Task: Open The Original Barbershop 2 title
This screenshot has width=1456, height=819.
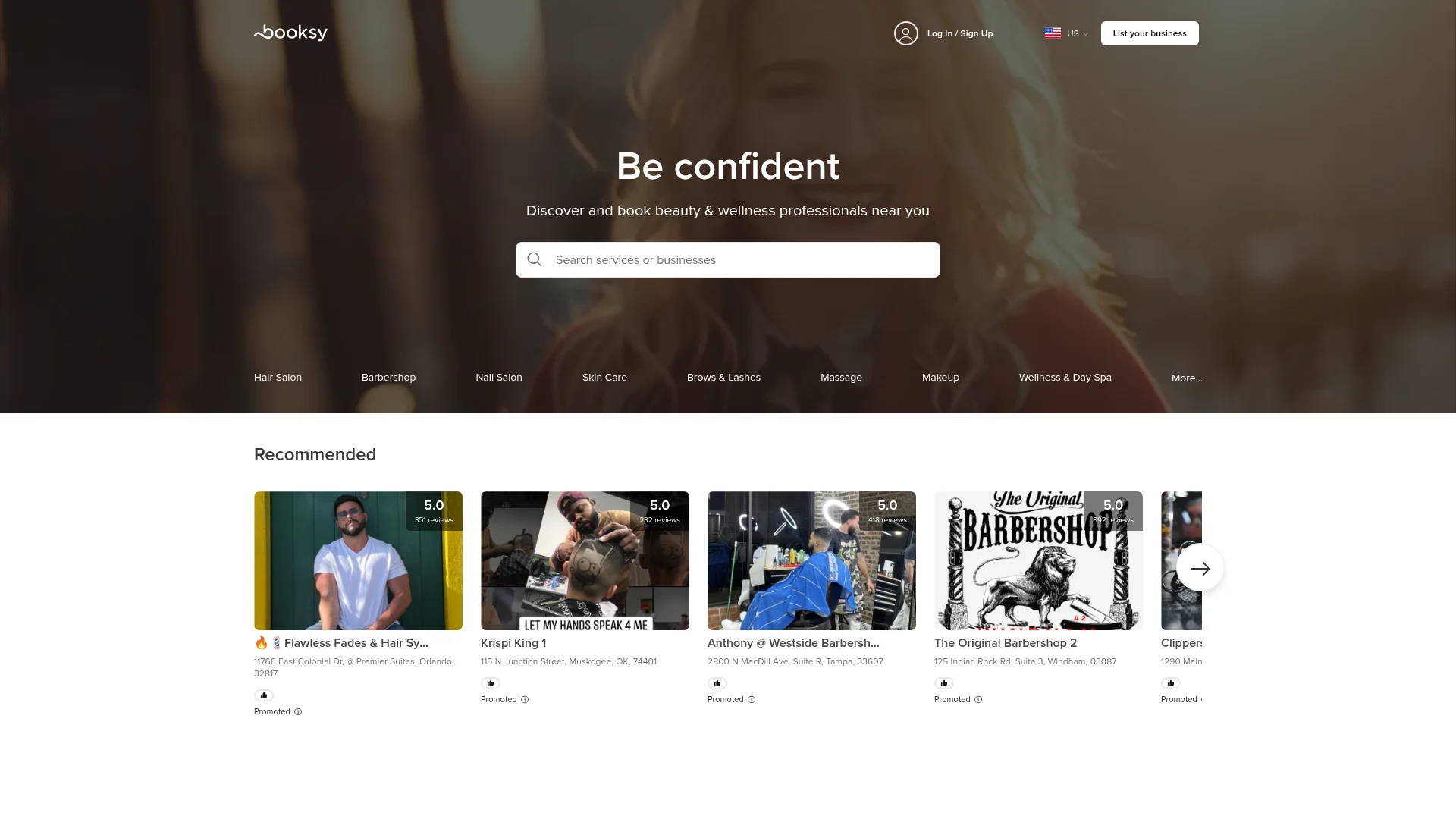Action: coord(1006,643)
